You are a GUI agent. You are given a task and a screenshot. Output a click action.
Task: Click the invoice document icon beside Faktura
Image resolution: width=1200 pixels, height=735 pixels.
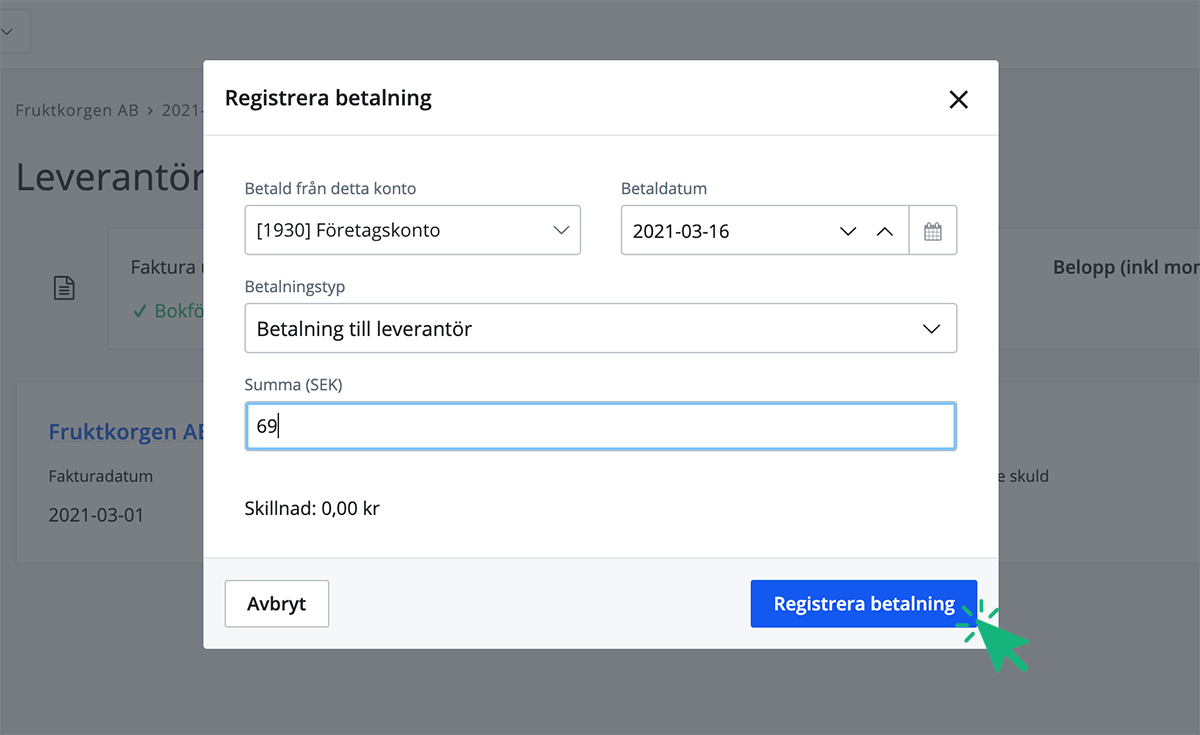click(64, 288)
